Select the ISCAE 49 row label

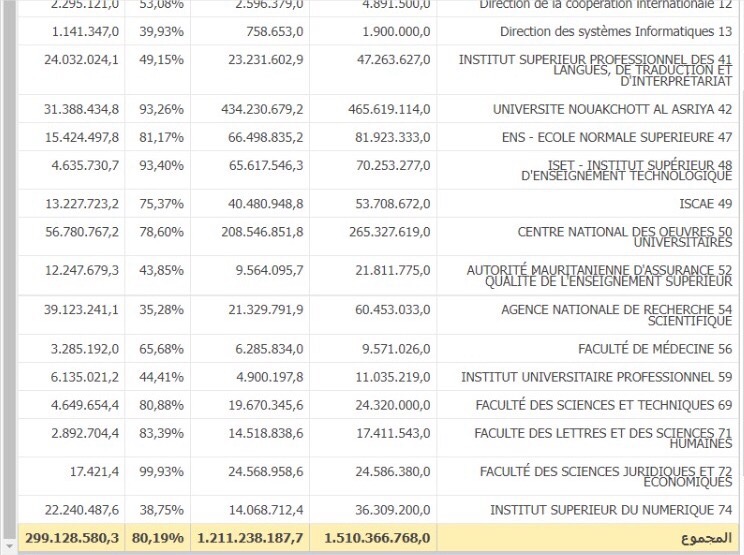706,204
